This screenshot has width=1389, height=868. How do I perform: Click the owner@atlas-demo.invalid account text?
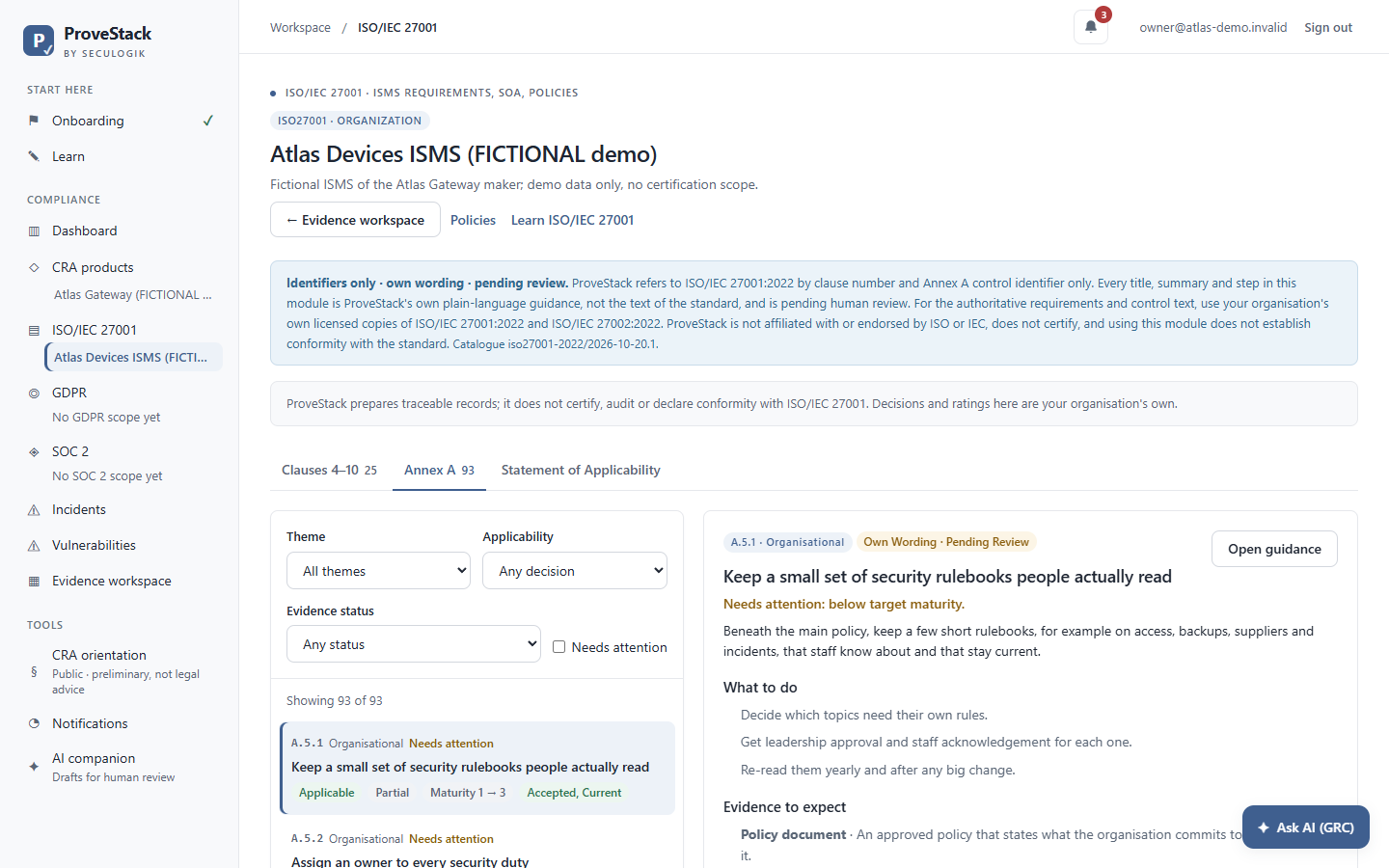pyautogui.click(x=1212, y=28)
